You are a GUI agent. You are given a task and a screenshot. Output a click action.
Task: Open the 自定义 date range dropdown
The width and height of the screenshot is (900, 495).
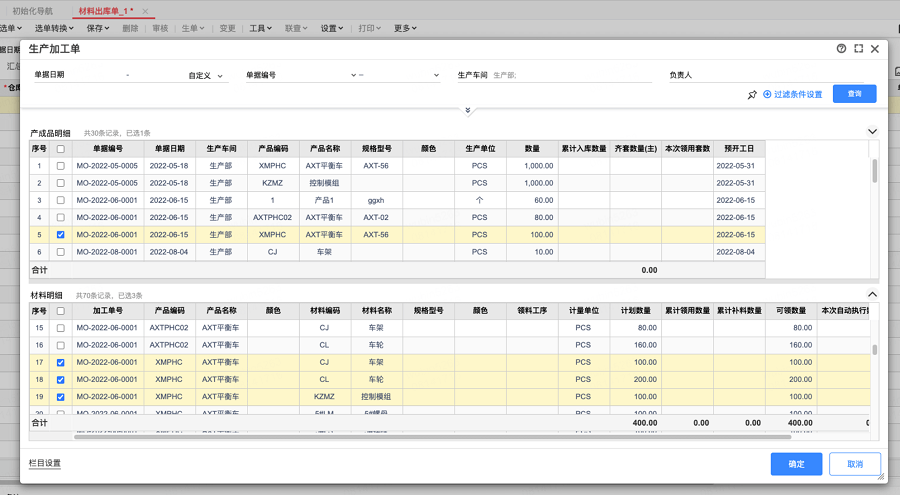206,75
